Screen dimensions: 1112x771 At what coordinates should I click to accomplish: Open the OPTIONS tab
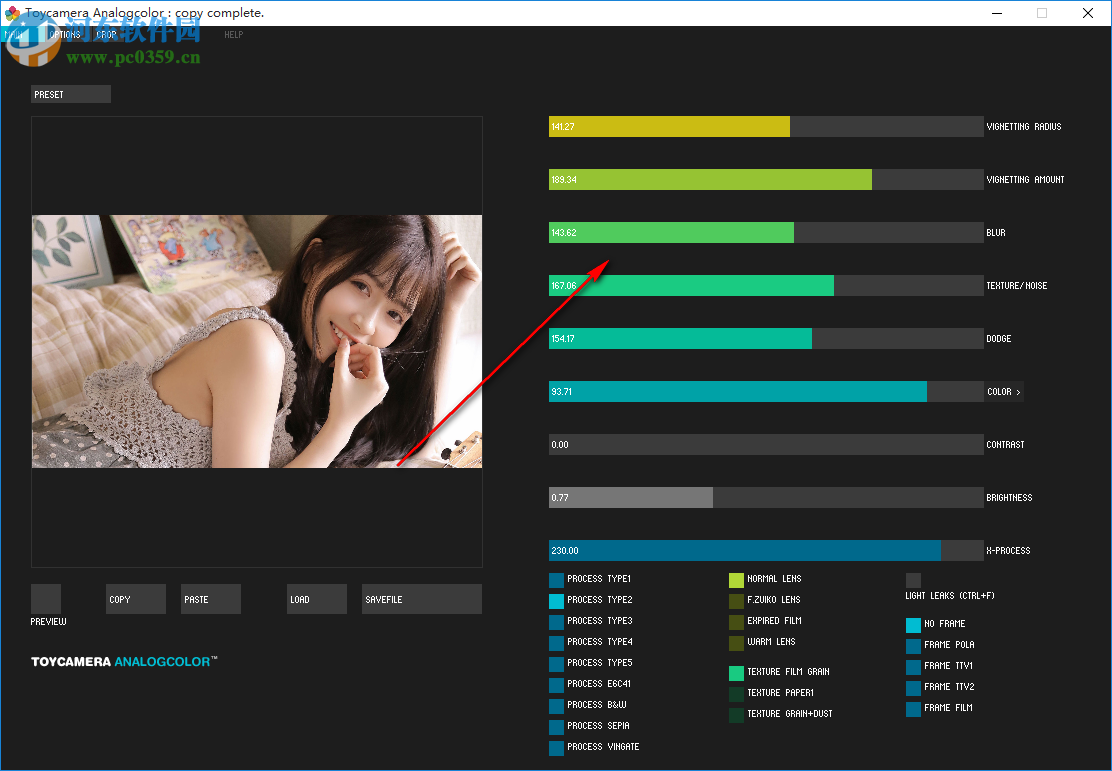[65, 35]
